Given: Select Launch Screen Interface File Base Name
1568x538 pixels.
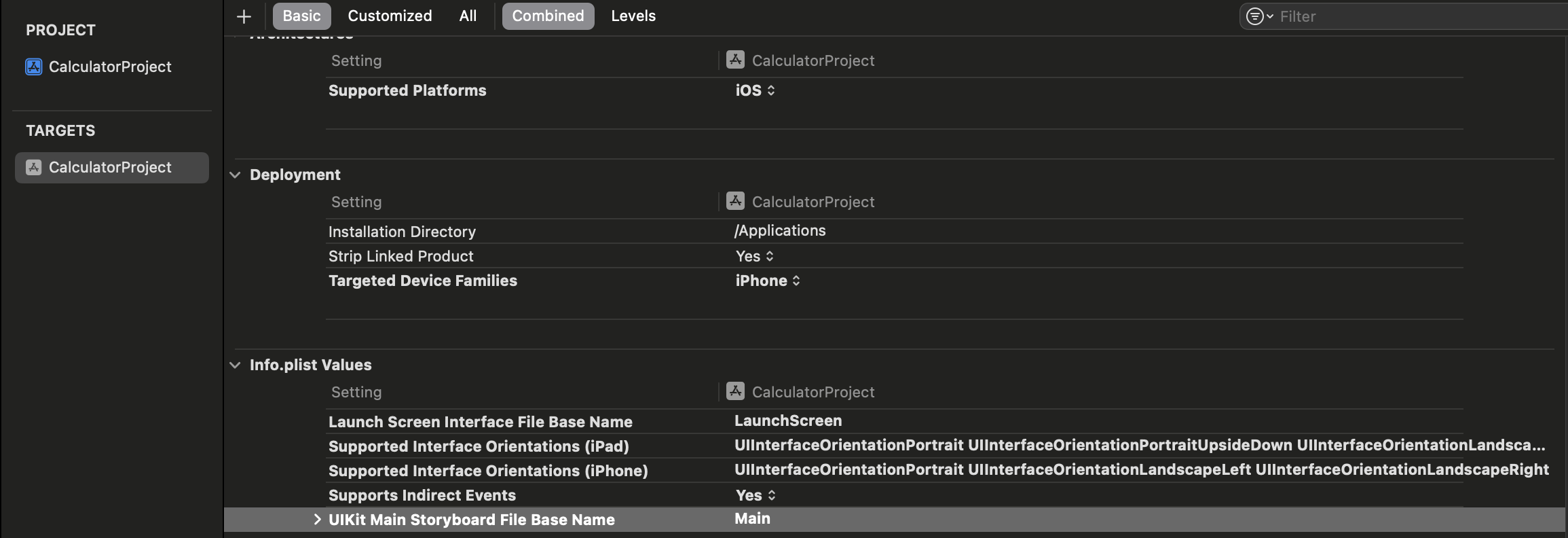Looking at the screenshot, I should [x=481, y=422].
